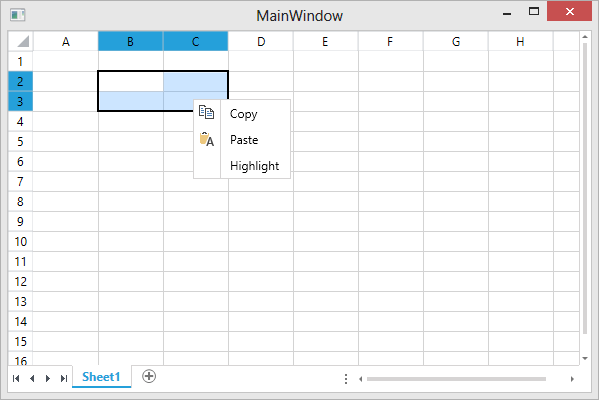Maximize the MainWindow window
Viewport: 600px width, 400px height.
click(534, 12)
